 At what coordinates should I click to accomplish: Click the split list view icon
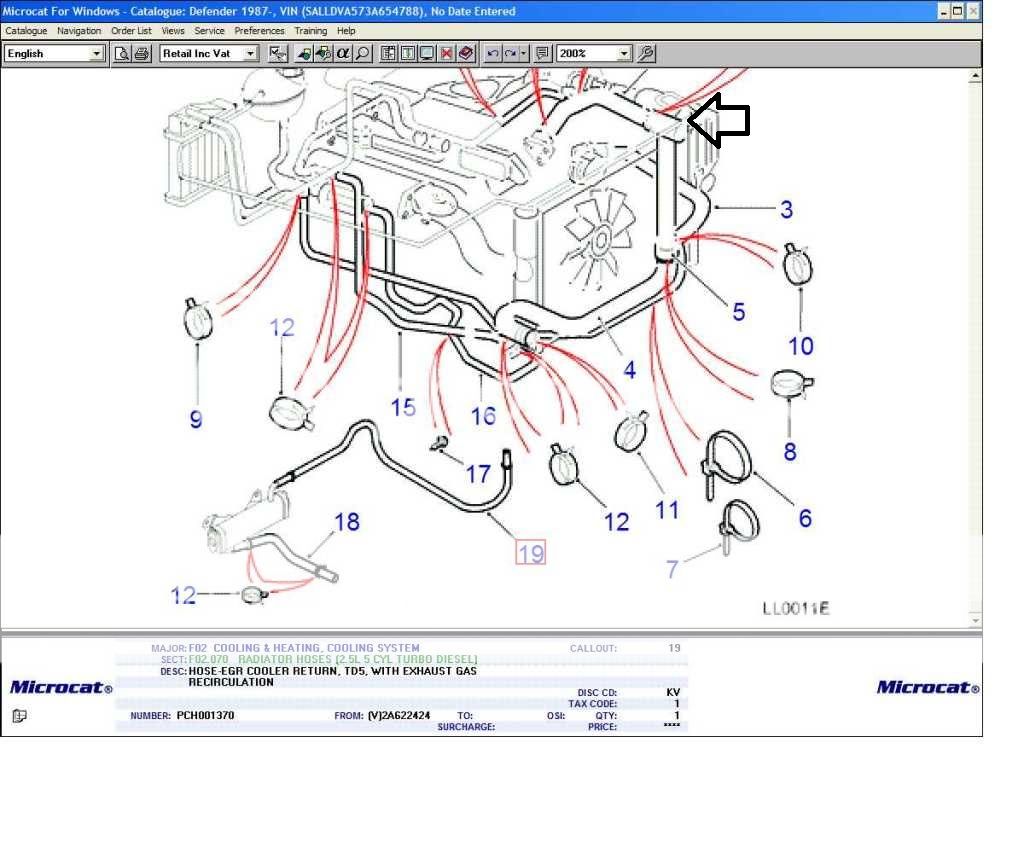(x=388, y=54)
